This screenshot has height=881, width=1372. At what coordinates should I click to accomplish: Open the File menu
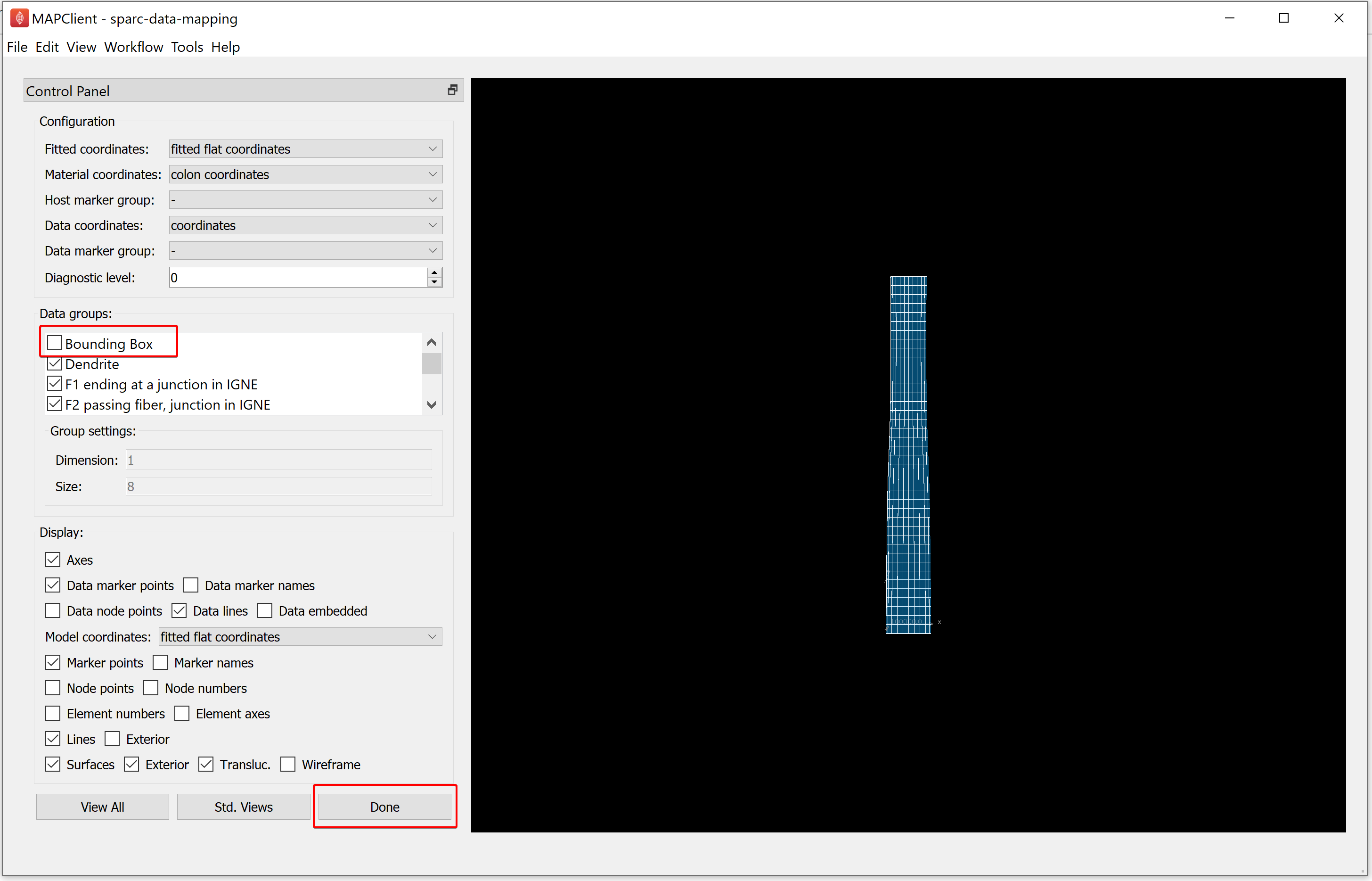click(17, 47)
